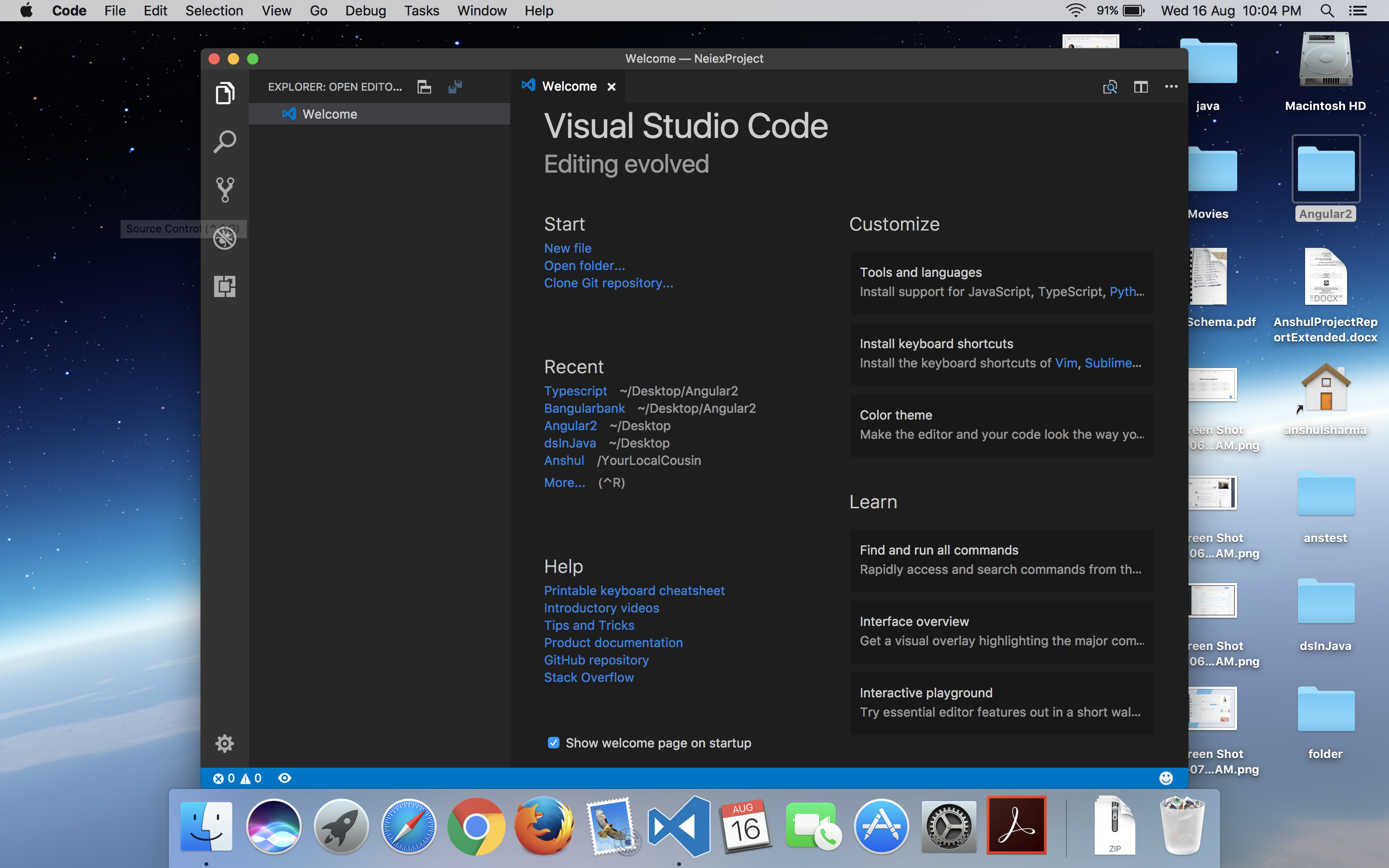
Task: Open the Source Control view icon
Action: click(224, 189)
